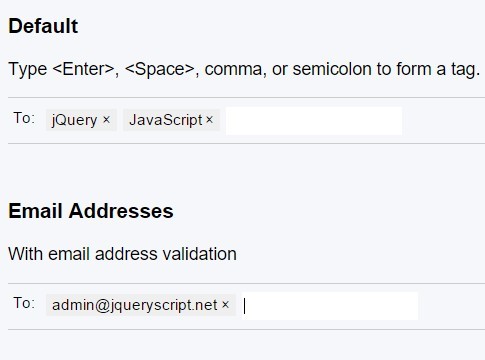
Task: Click the Default section heading
Action: (x=43, y=26)
